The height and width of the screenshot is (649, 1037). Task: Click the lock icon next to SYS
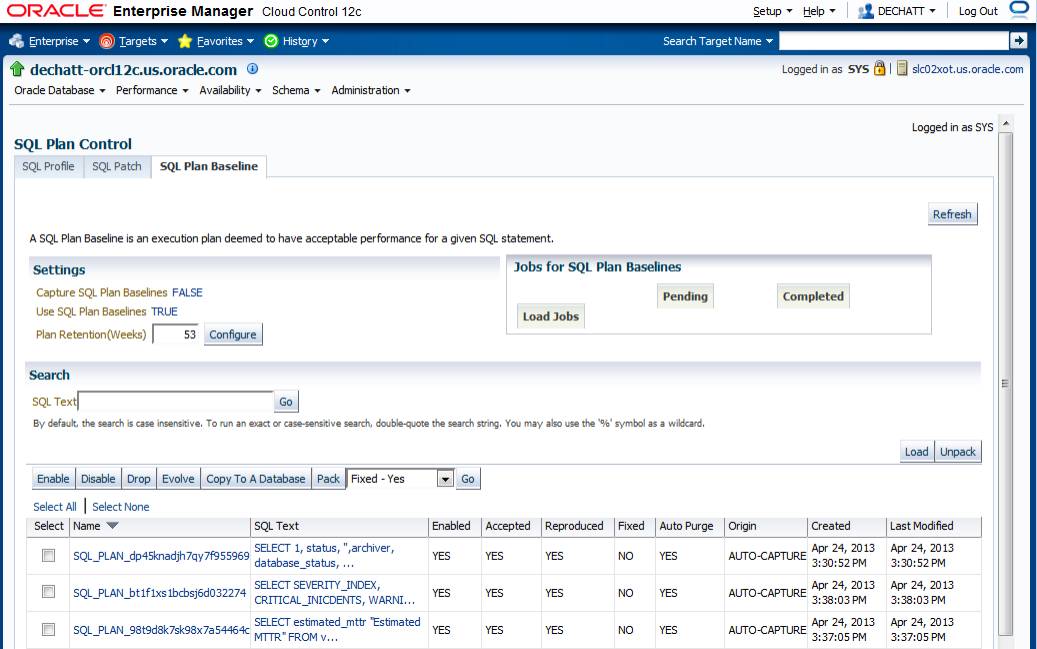879,67
